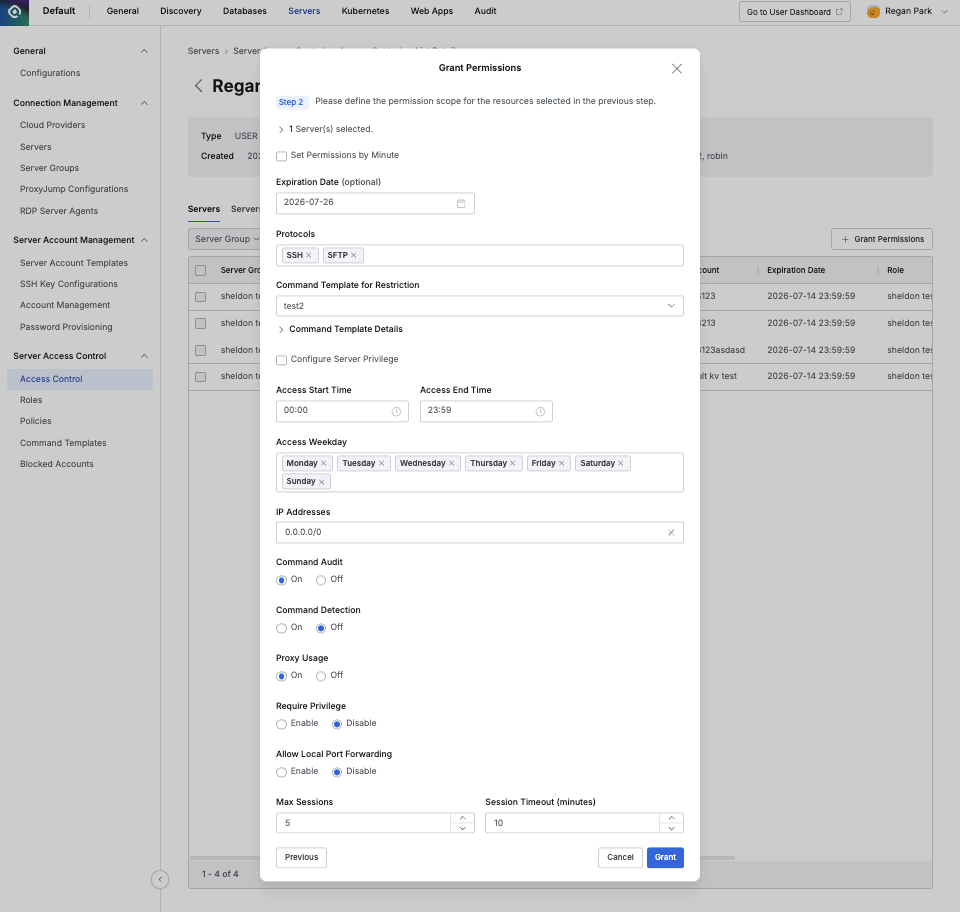Click the clock icon in Access End Time
This screenshot has height=912, width=960.
click(541, 411)
